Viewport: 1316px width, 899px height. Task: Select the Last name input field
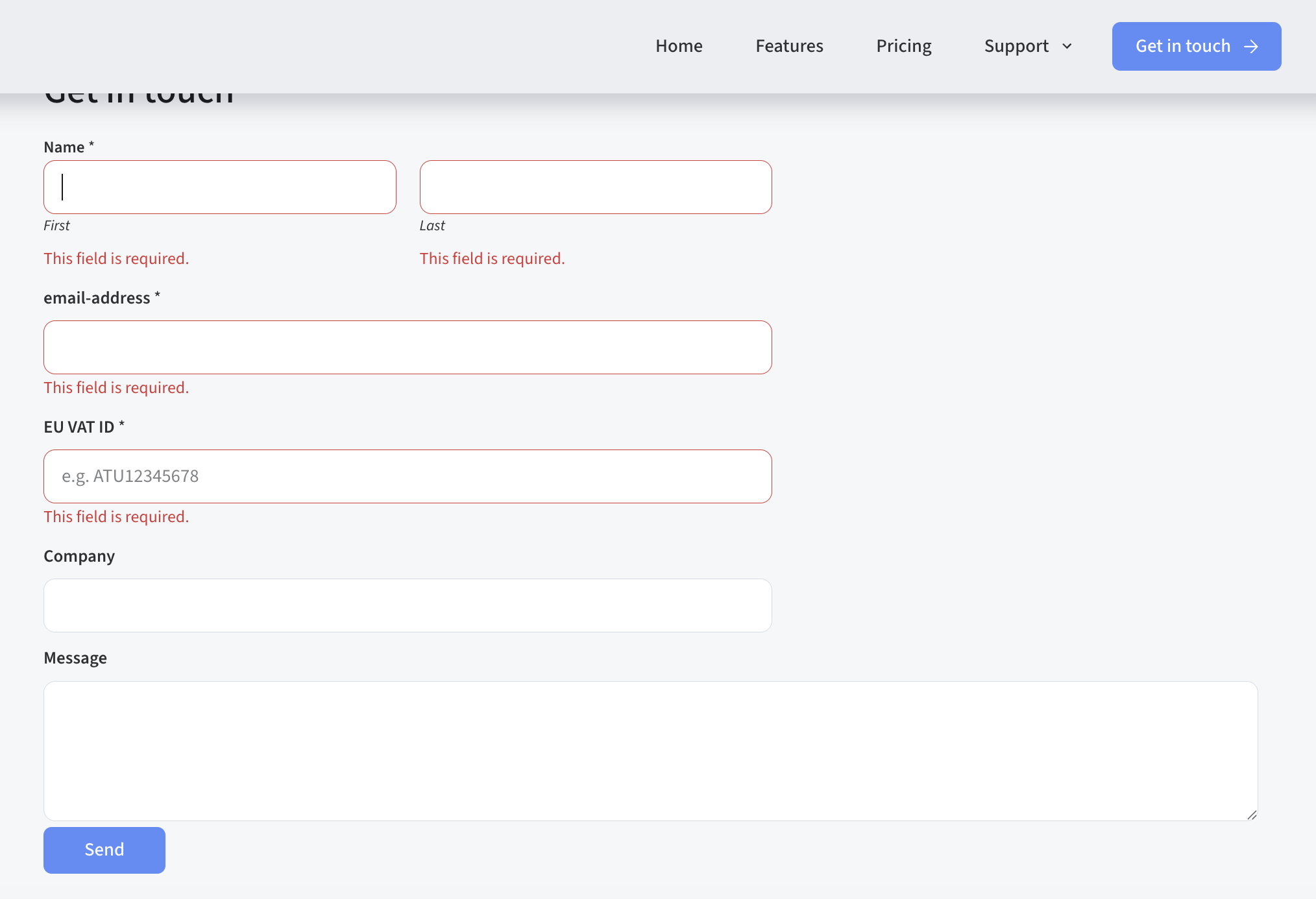[x=596, y=187]
